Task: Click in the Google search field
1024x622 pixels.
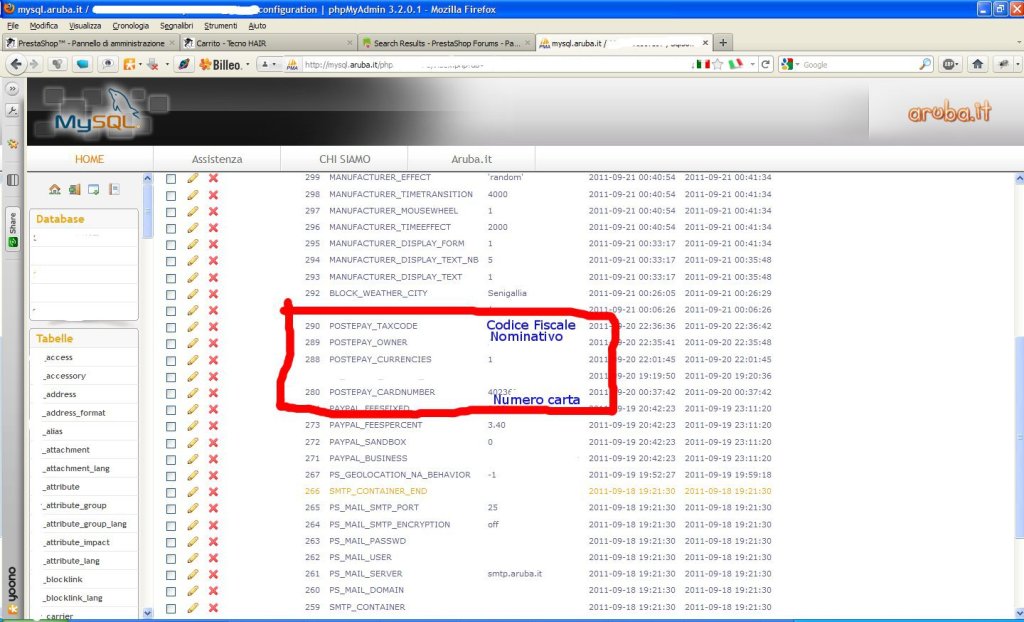Action: 859,64
